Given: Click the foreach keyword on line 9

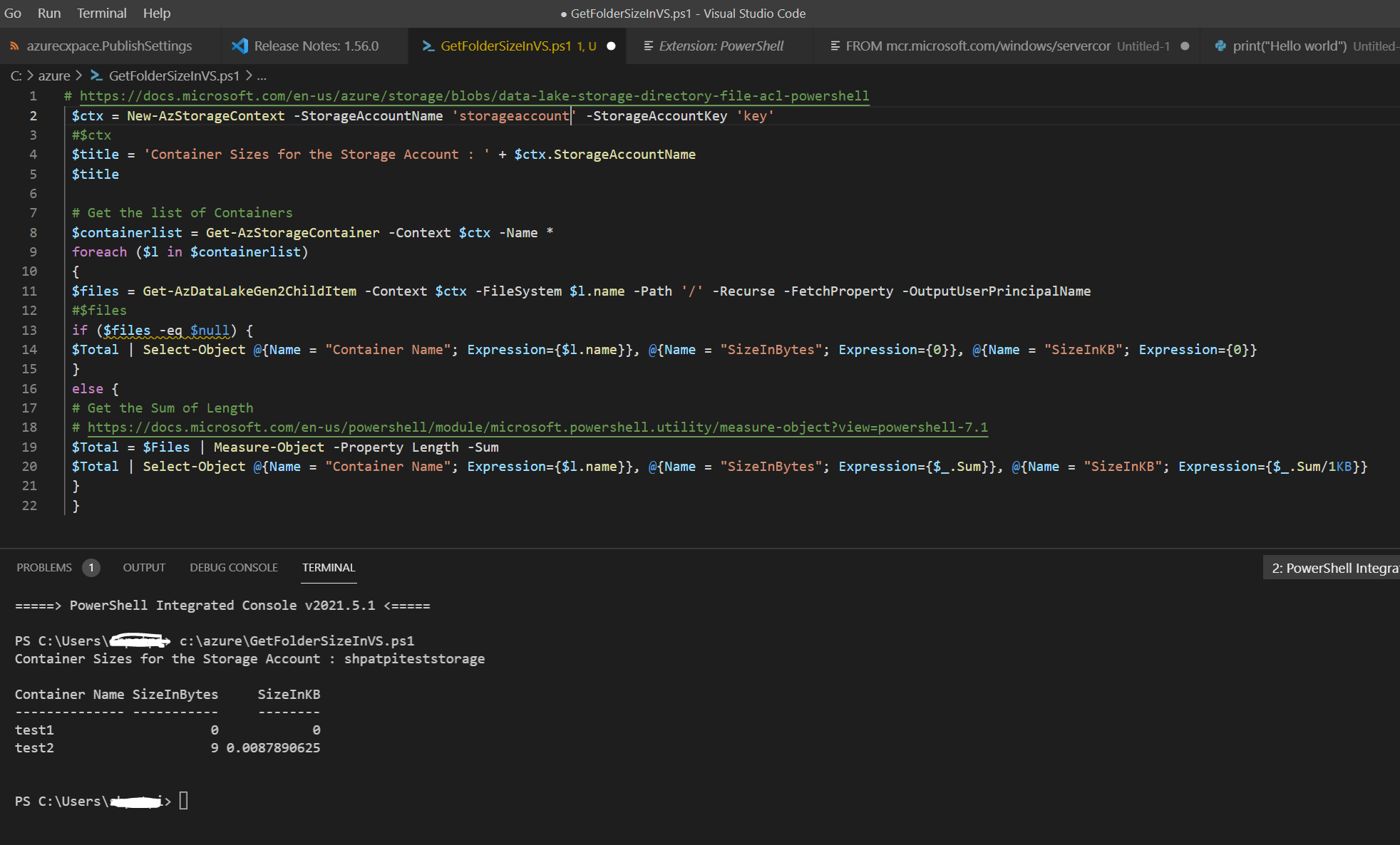Looking at the screenshot, I should 99,252.
